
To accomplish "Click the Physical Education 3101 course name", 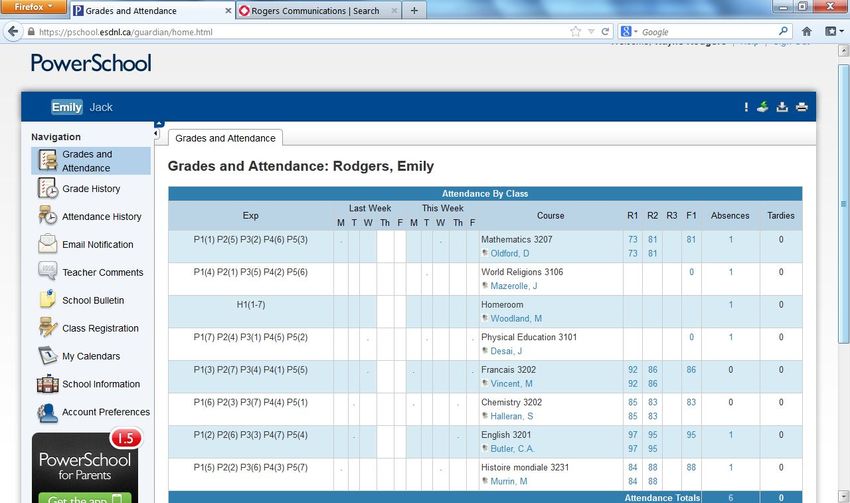I will point(529,337).
